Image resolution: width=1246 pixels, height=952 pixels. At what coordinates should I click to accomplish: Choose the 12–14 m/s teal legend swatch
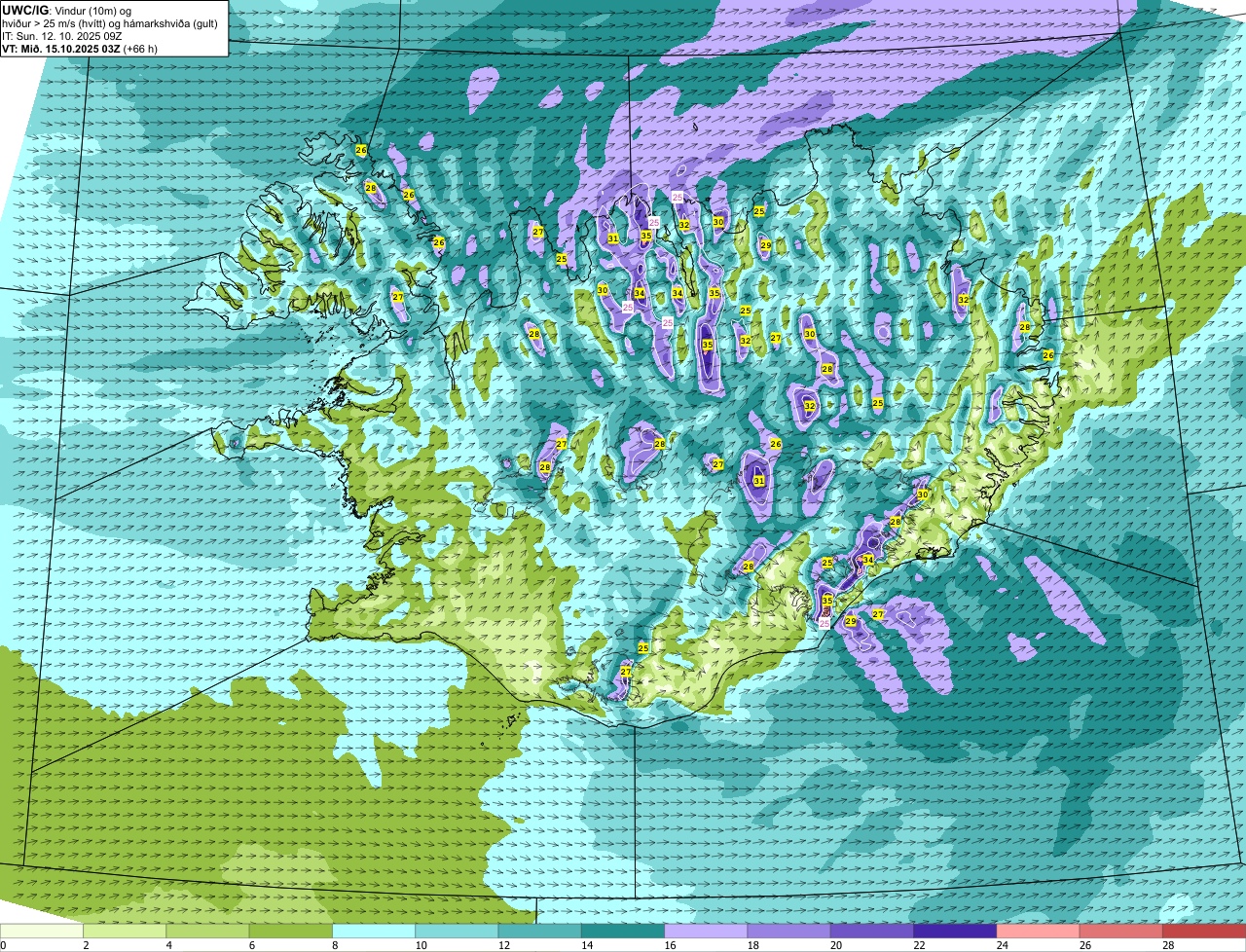click(540, 931)
